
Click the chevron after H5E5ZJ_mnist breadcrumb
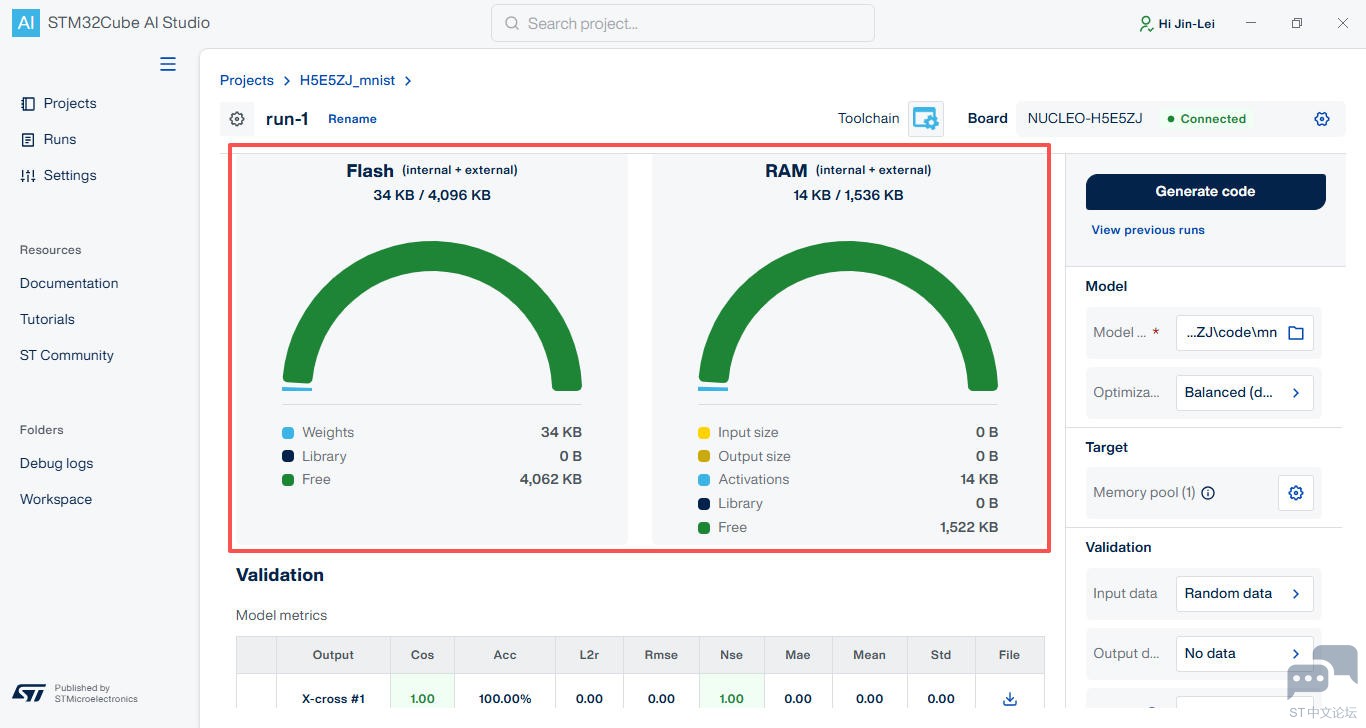pos(408,80)
